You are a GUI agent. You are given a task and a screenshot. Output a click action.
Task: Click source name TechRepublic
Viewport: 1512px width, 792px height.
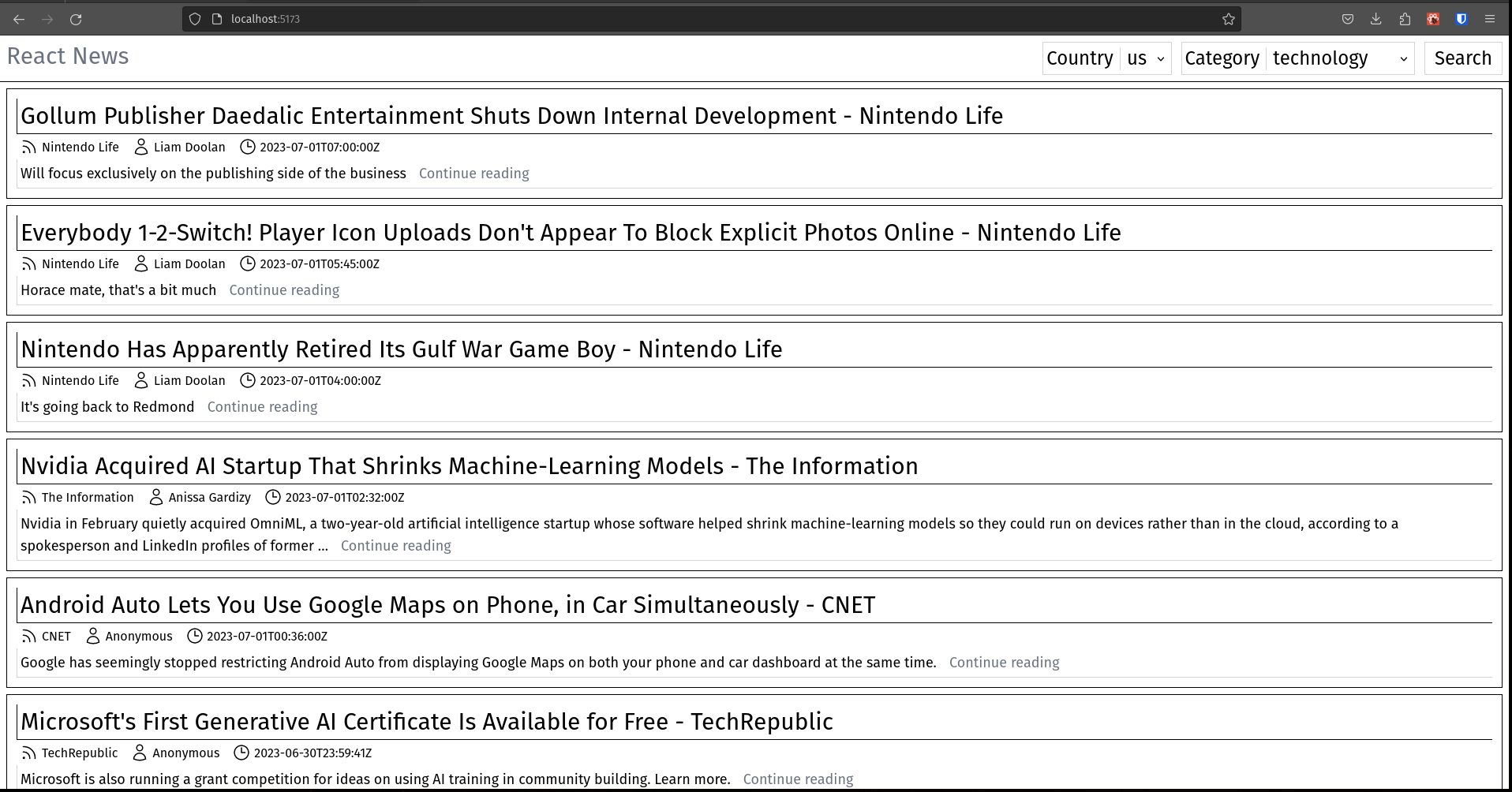(80, 753)
